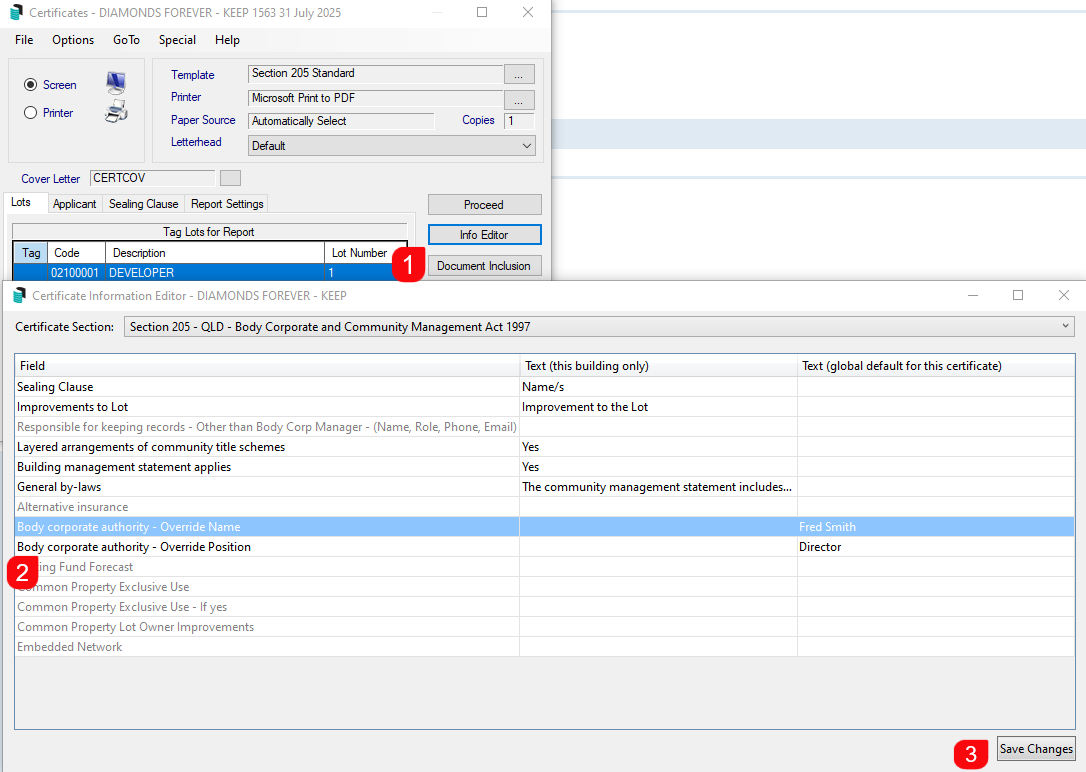
Task: Select the Common Property Exclusive Use - If yes row
Action: [x=544, y=607]
